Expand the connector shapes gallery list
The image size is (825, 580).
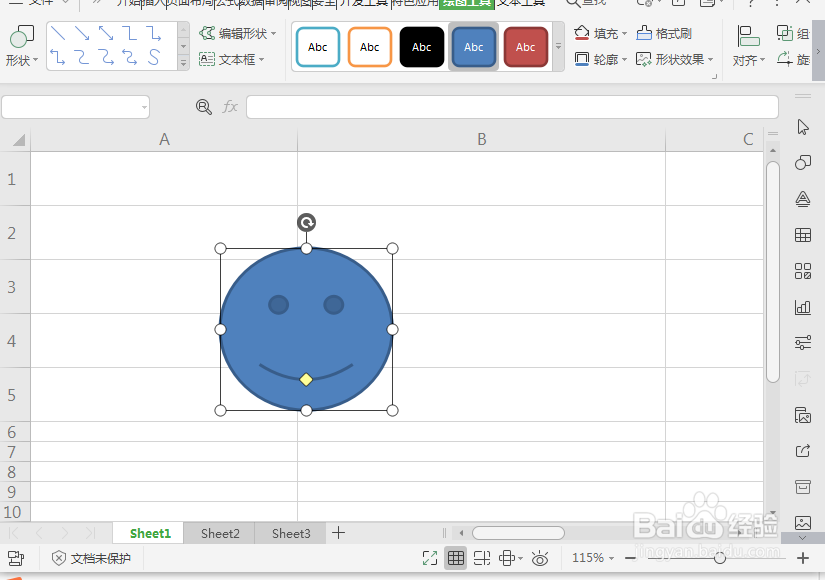click(183, 64)
